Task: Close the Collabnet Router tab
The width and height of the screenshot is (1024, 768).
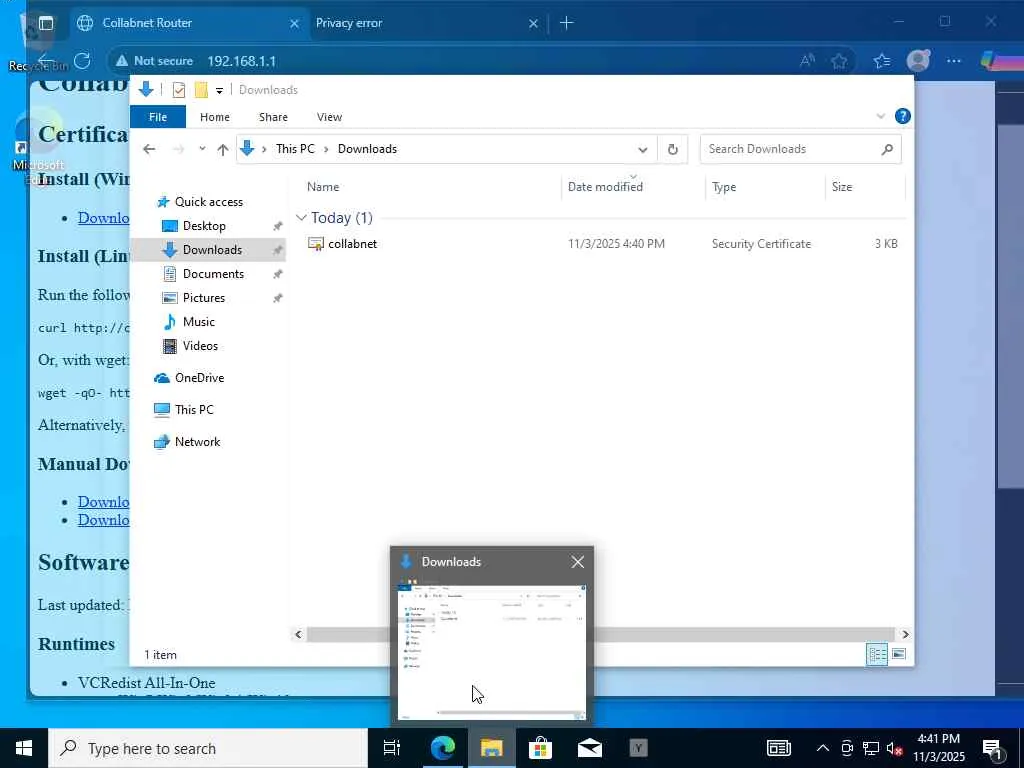Action: pos(294,24)
